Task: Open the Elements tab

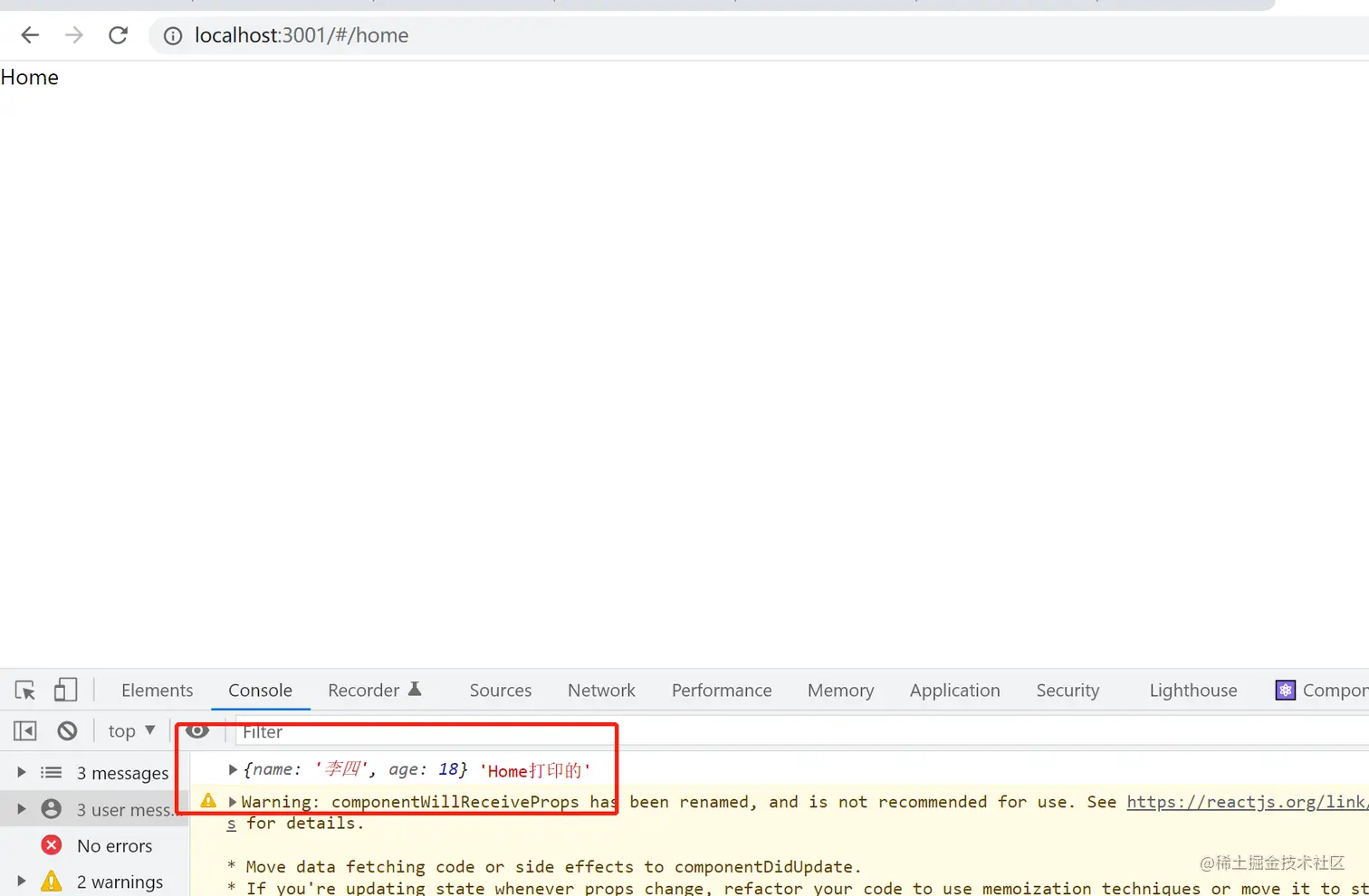Action: point(158,691)
